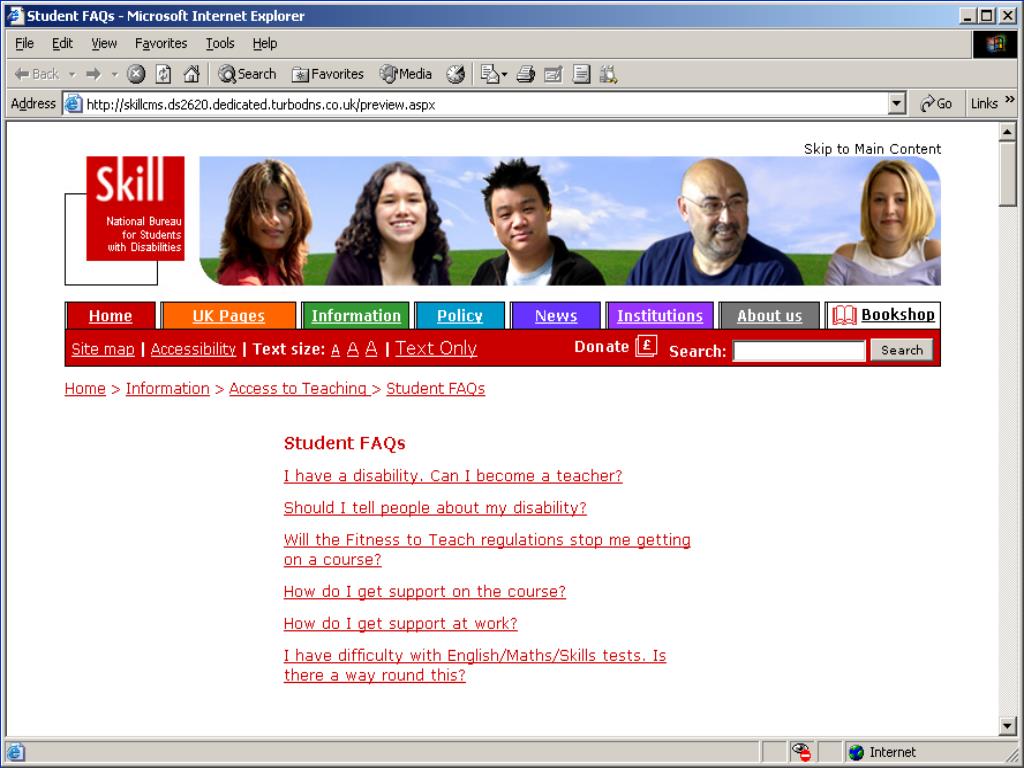The height and width of the screenshot is (768, 1024).
Task: Click the Back arrow toolbar button
Action: click(37, 74)
